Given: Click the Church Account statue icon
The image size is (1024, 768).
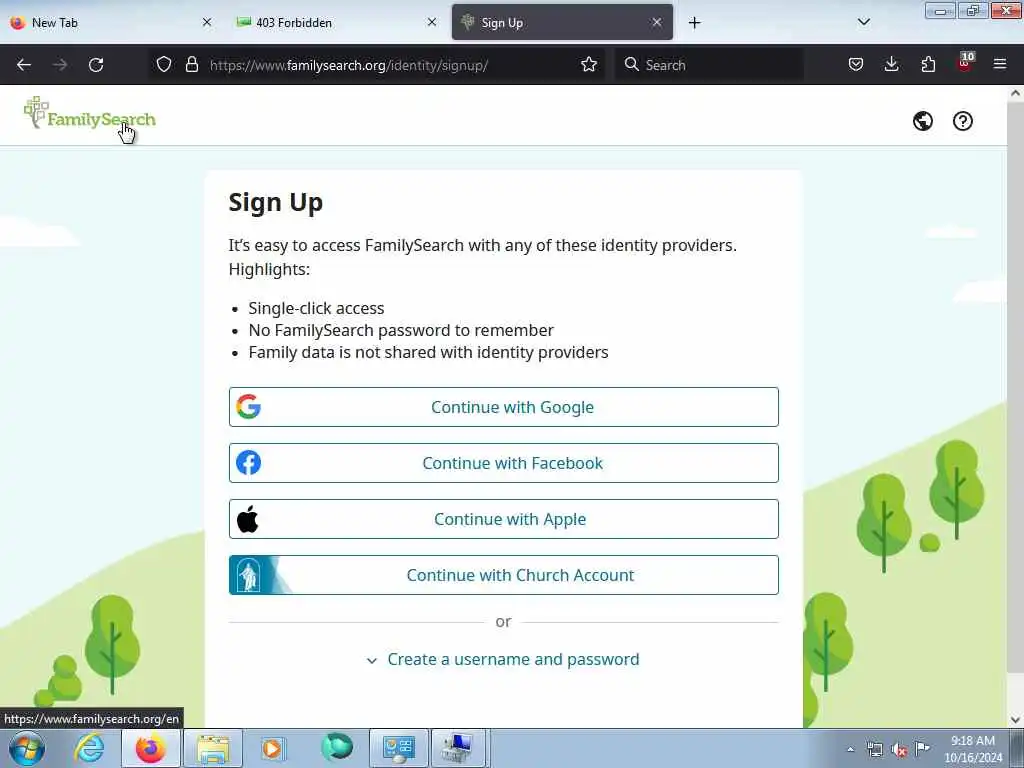Looking at the screenshot, I should click(248, 575).
